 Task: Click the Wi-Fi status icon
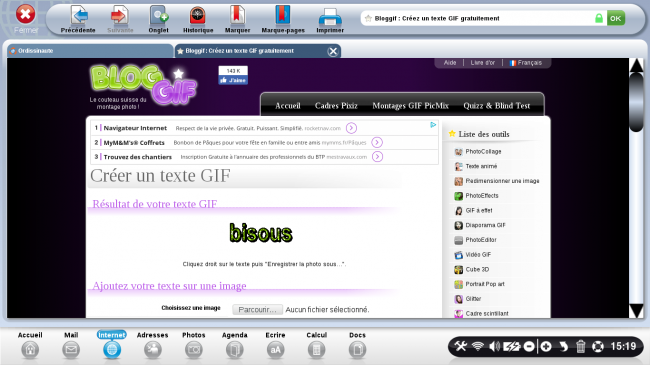(478, 346)
